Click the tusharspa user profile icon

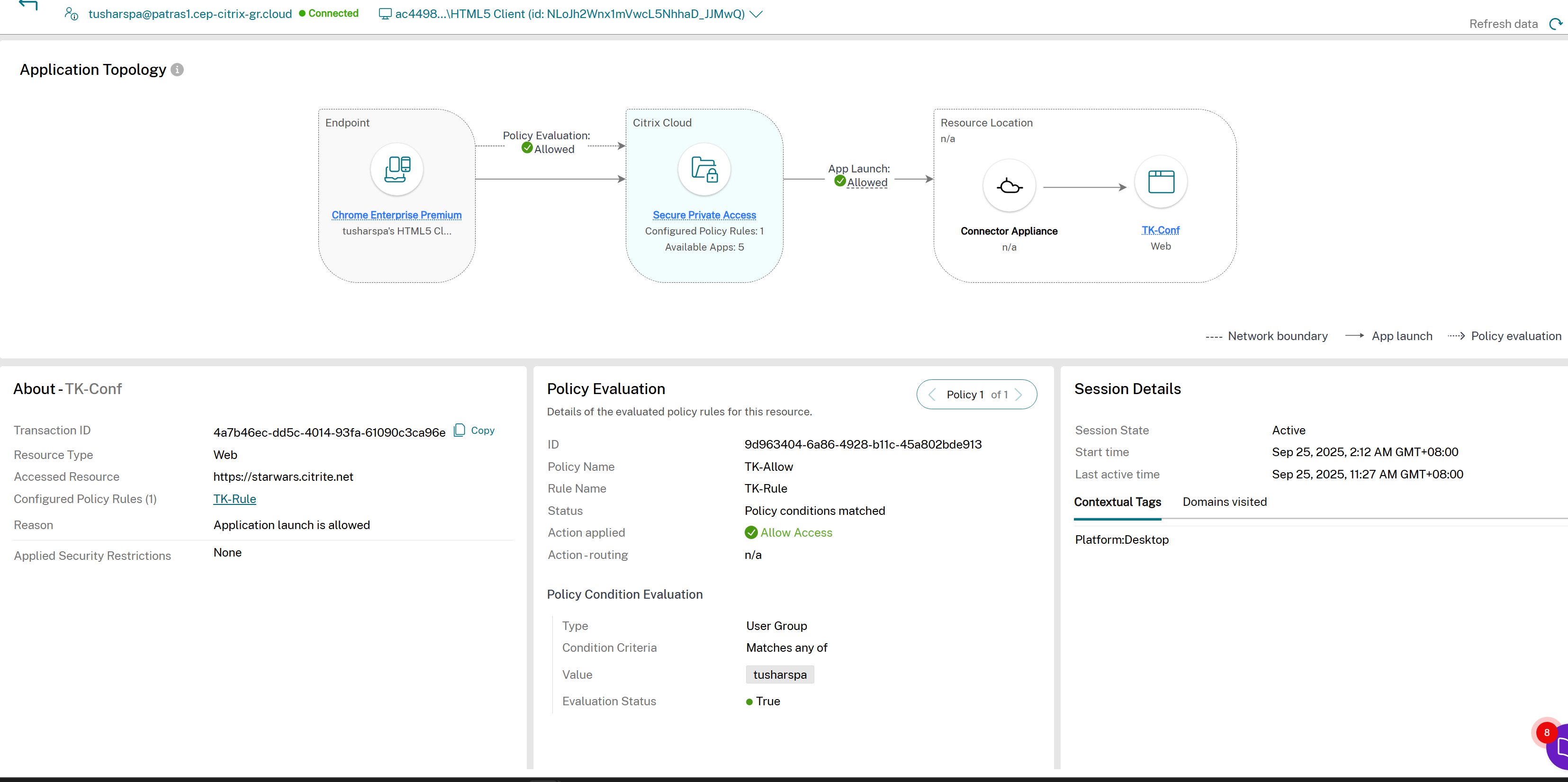(x=71, y=13)
